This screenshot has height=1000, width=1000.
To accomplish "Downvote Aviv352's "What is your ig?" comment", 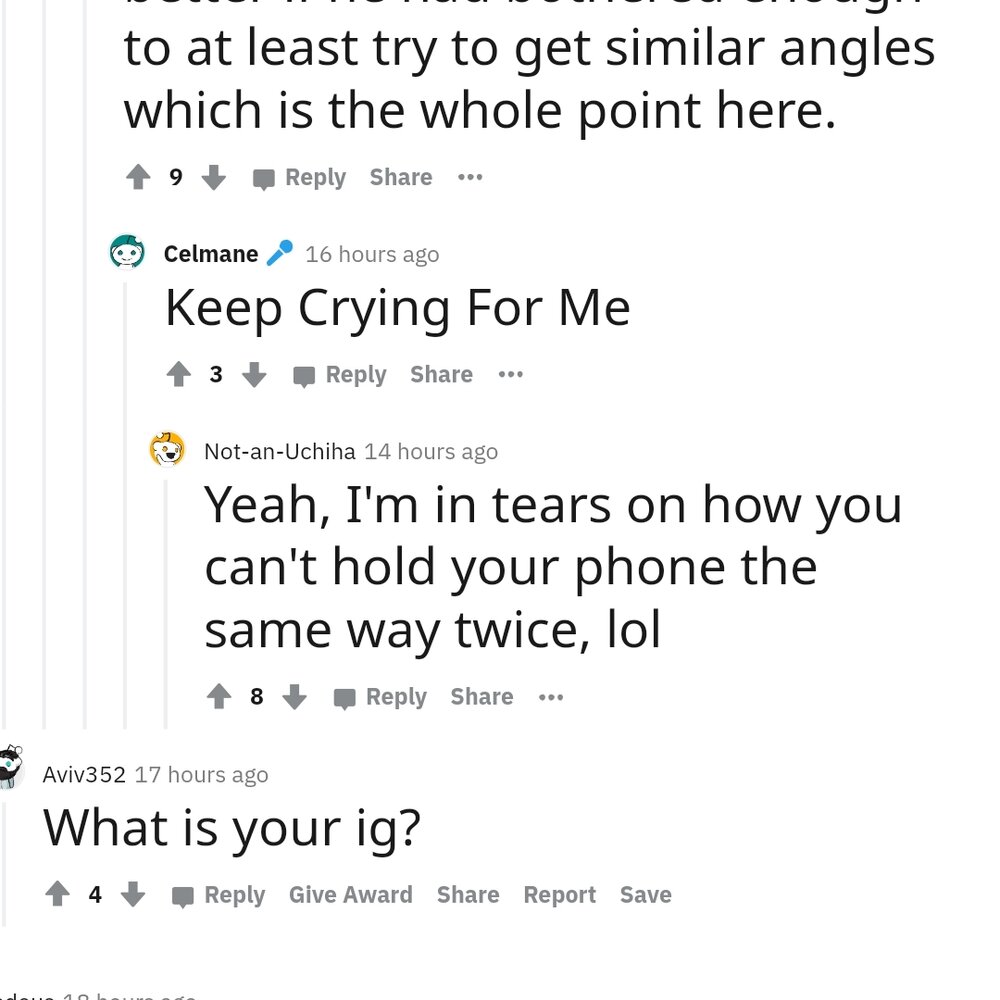I will pos(133,895).
